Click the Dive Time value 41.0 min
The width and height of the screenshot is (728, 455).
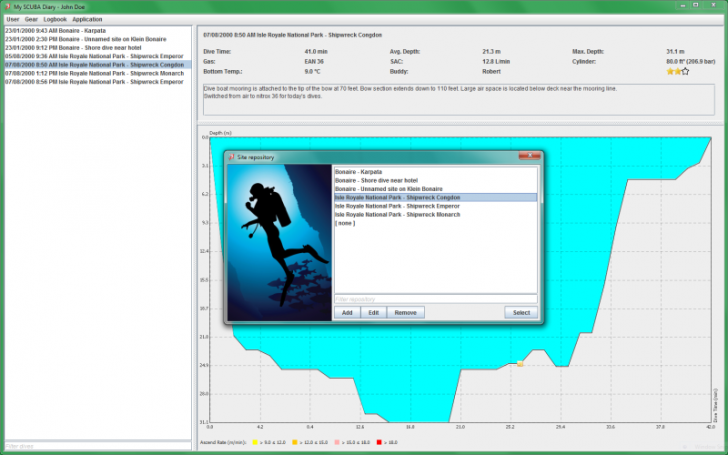click(x=316, y=52)
